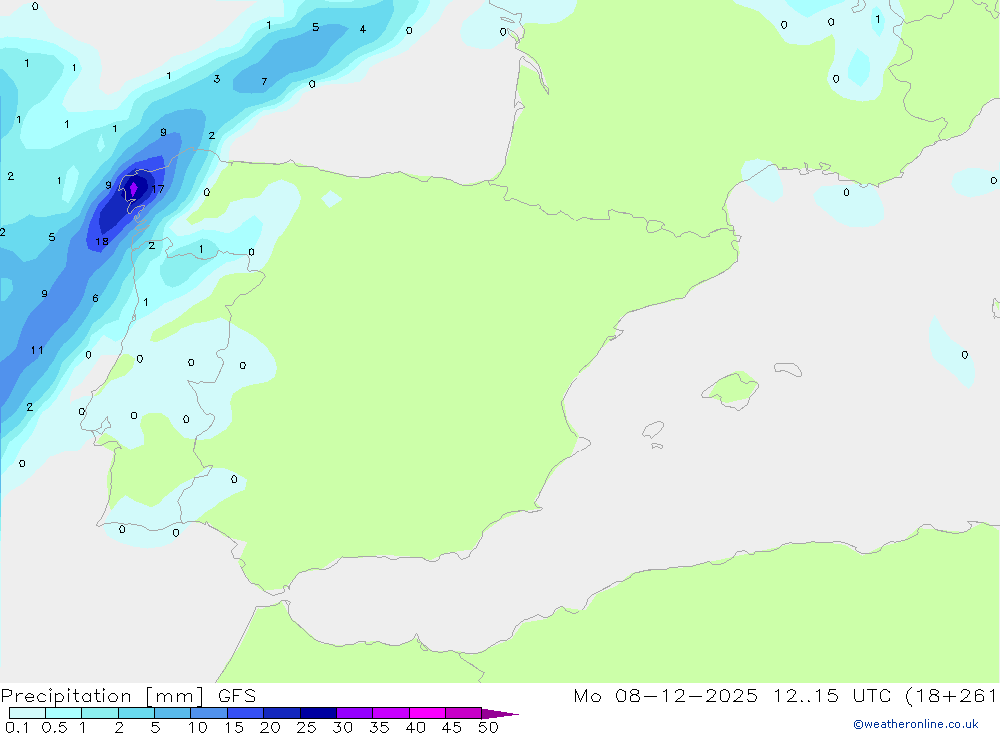Click the map value "7" in Biscay

264,81
